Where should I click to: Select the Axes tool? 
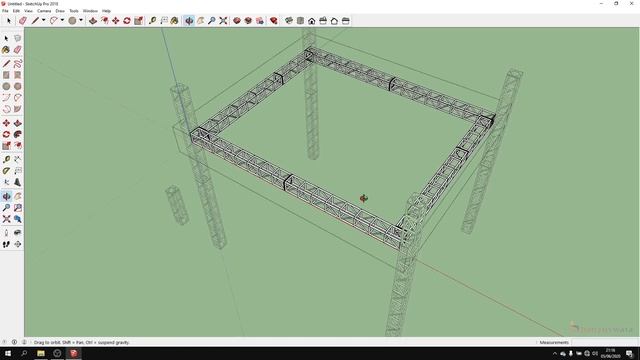pyautogui.click(x=6, y=182)
